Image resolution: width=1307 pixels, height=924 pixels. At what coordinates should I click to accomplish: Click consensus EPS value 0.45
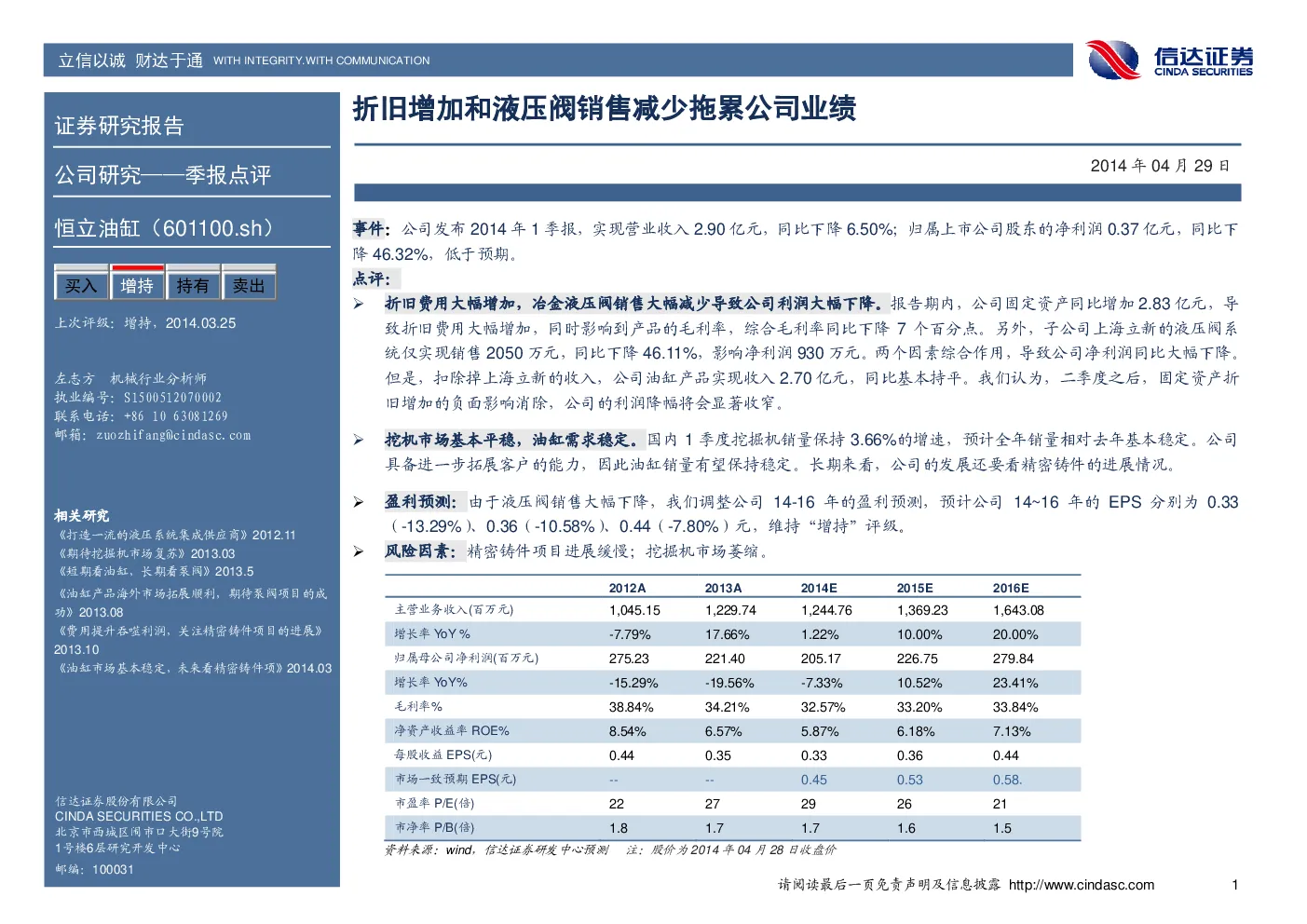(x=813, y=780)
